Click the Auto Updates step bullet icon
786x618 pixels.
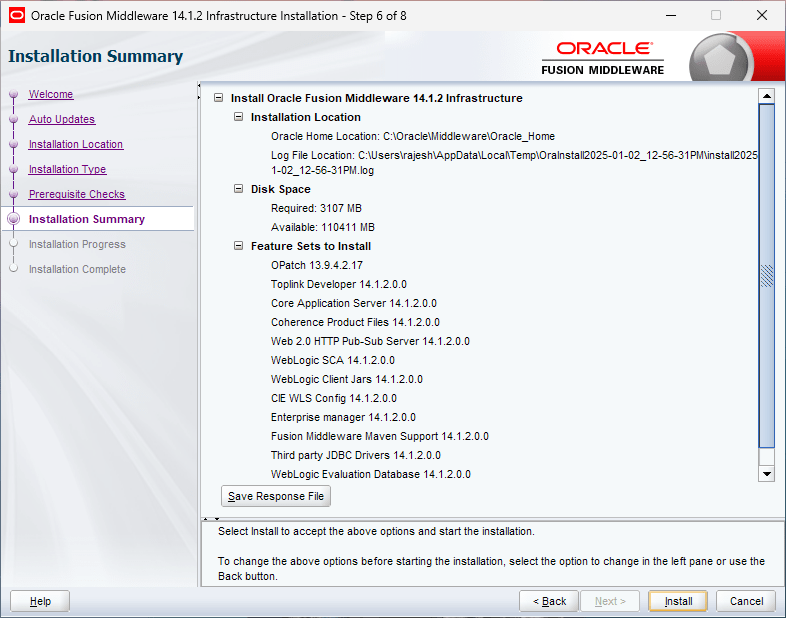pos(14,119)
